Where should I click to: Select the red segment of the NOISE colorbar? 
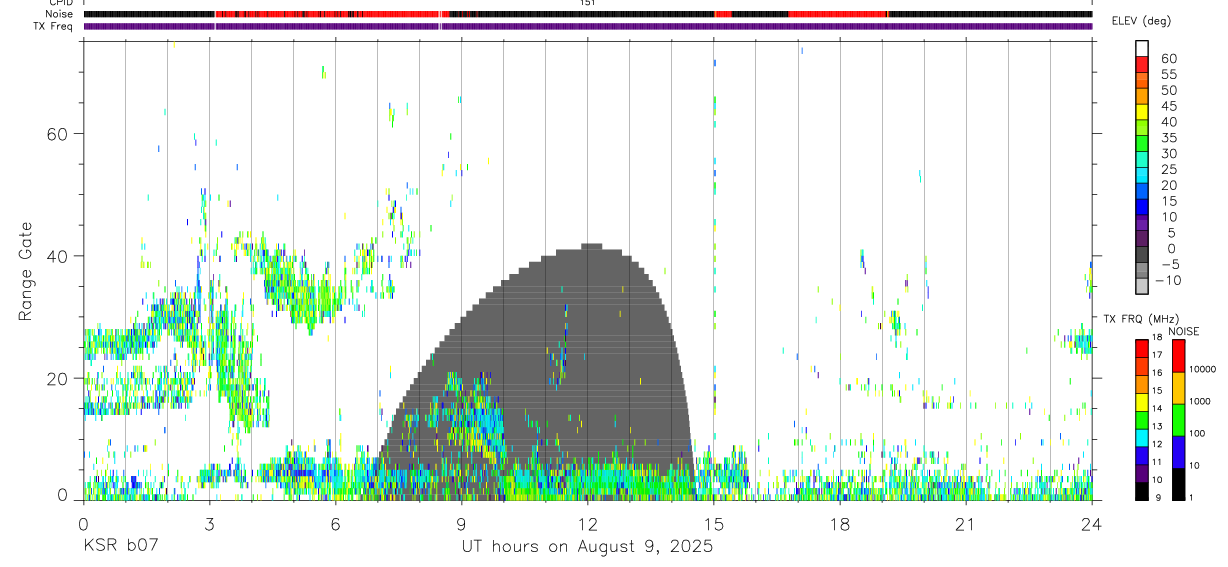coord(1179,356)
